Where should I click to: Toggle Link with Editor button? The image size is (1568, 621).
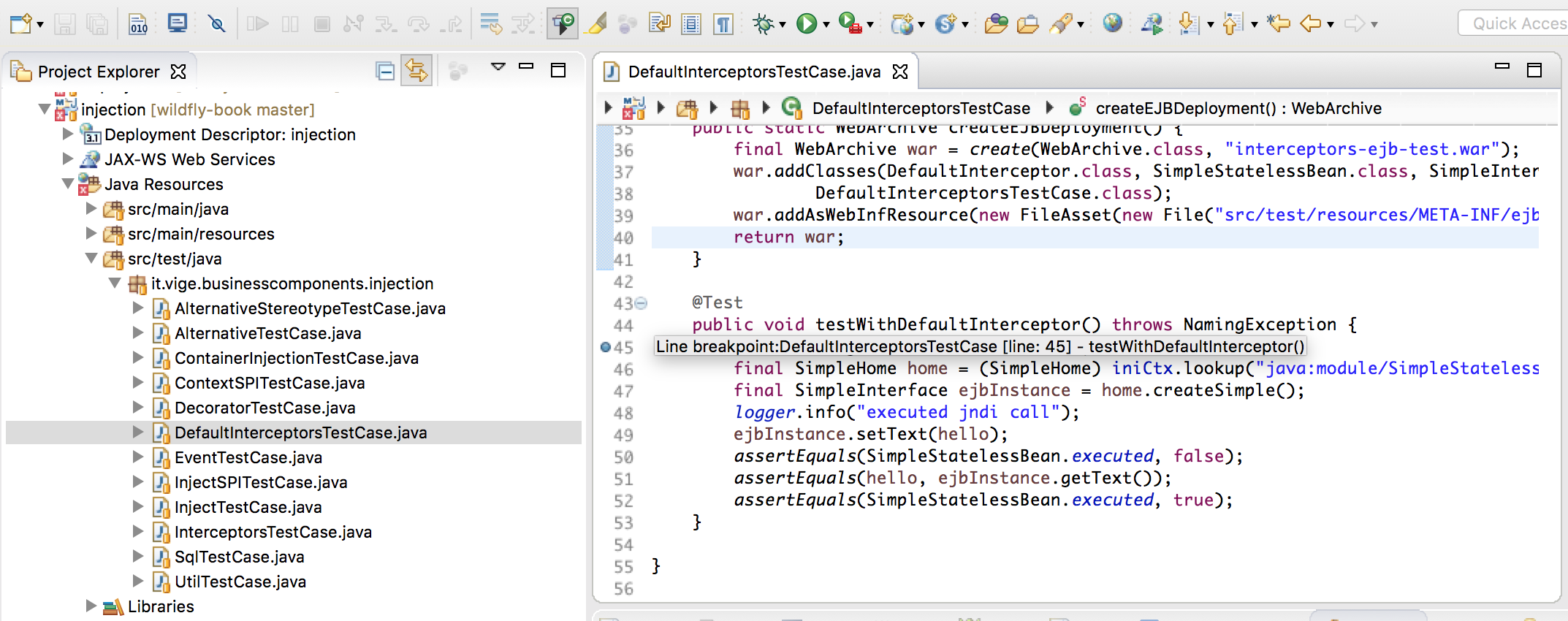pos(416,71)
